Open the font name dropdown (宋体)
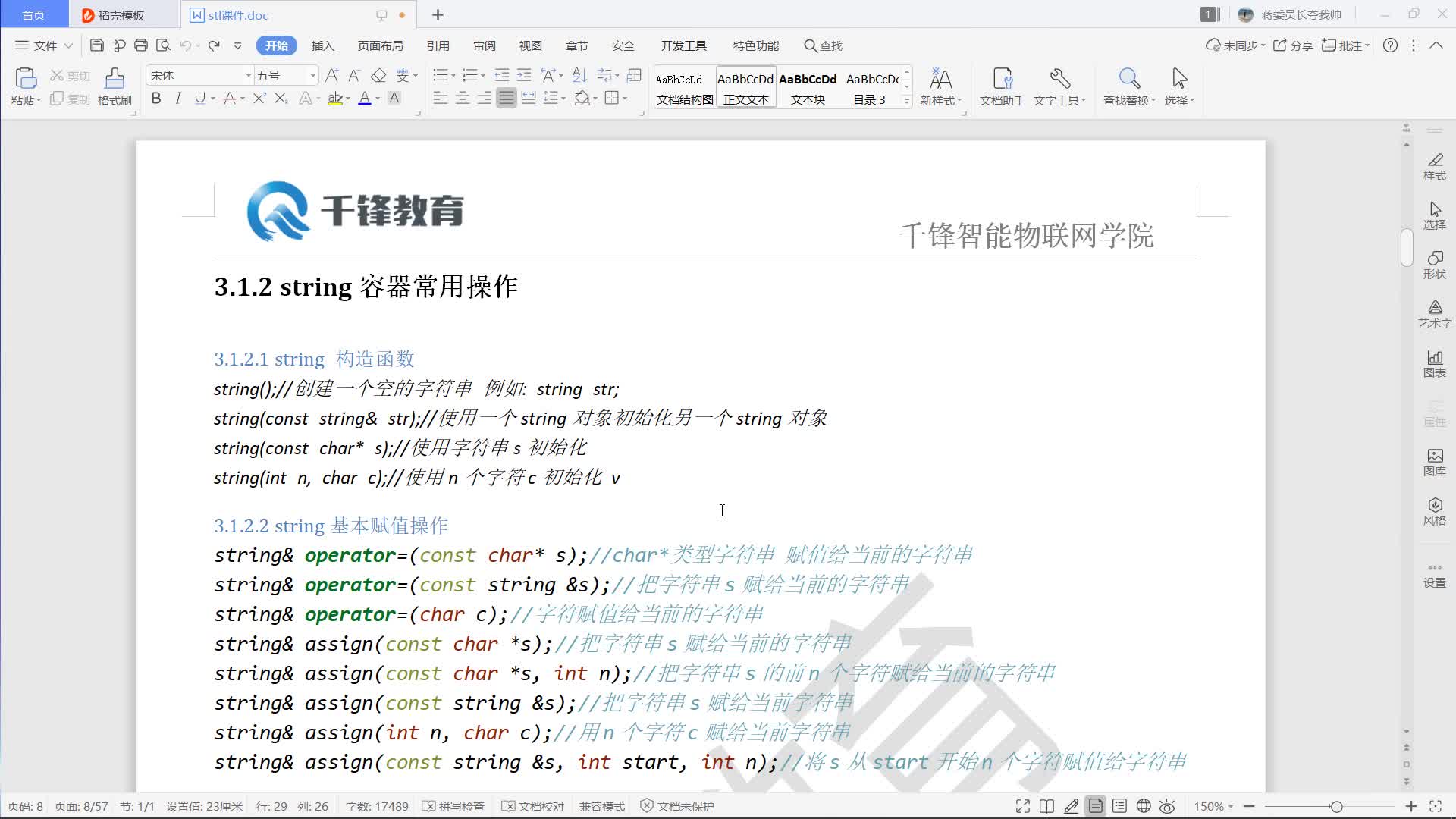This screenshot has width=1456, height=819. [x=247, y=75]
